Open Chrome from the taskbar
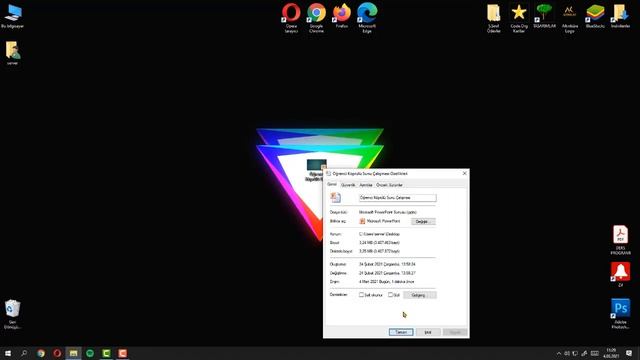This screenshot has width=640, height=360. pyautogui.click(x=41, y=353)
